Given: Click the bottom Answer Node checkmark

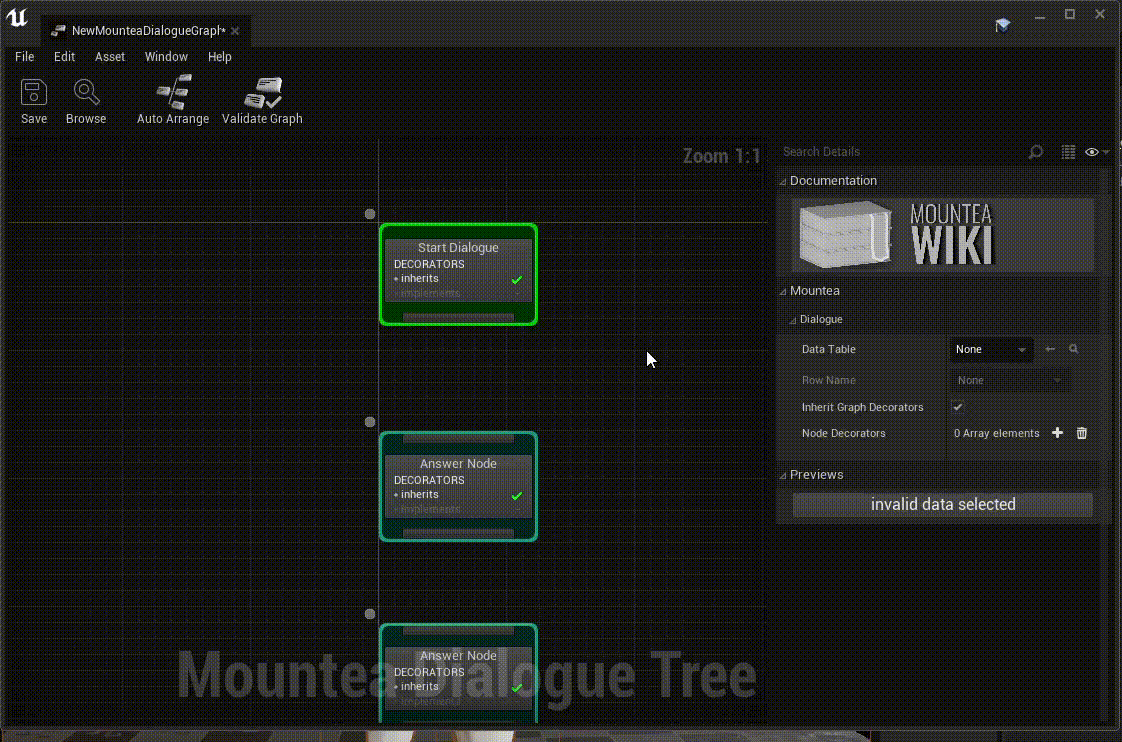Looking at the screenshot, I should click(517, 688).
